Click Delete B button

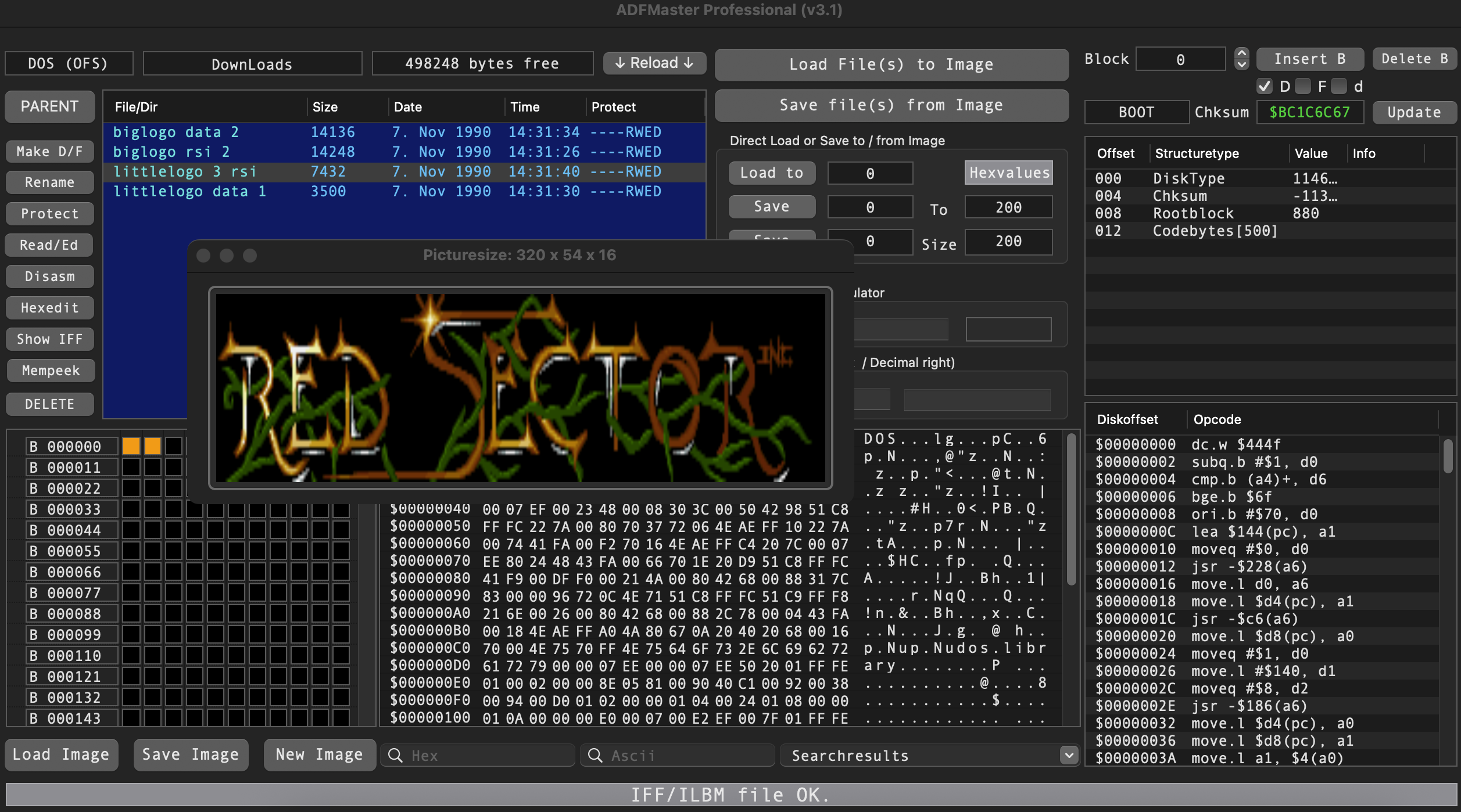[x=1415, y=59]
